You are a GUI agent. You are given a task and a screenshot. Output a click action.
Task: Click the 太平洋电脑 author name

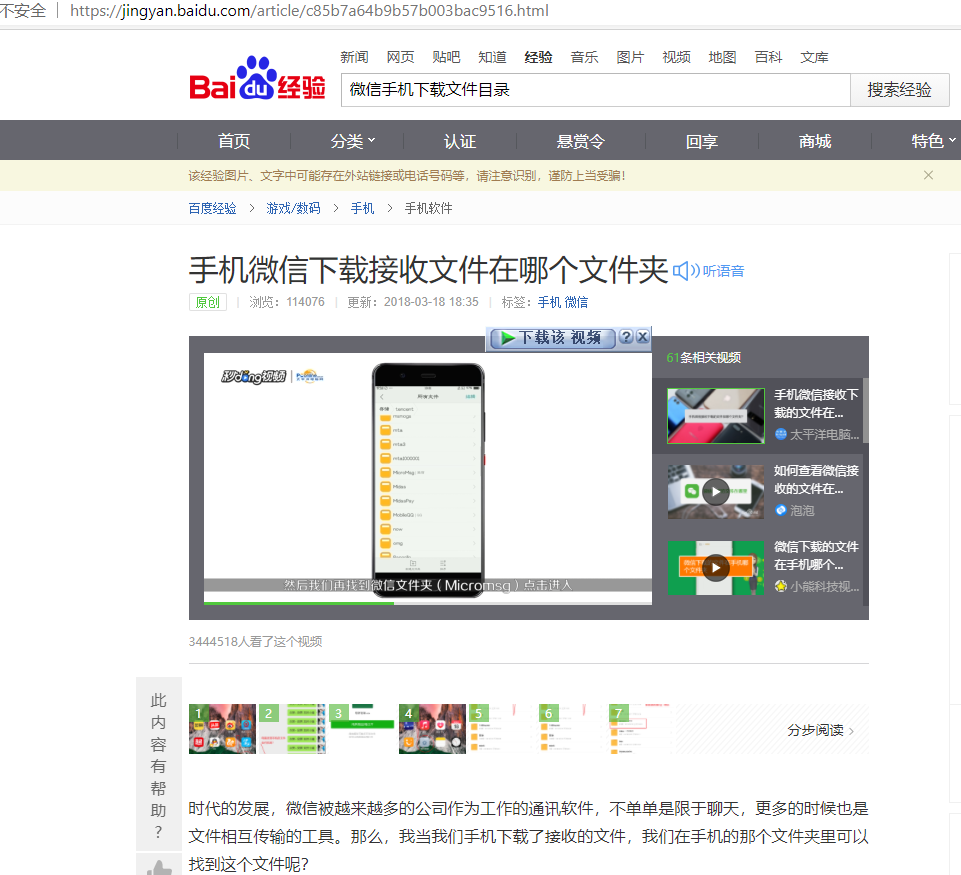coord(824,434)
